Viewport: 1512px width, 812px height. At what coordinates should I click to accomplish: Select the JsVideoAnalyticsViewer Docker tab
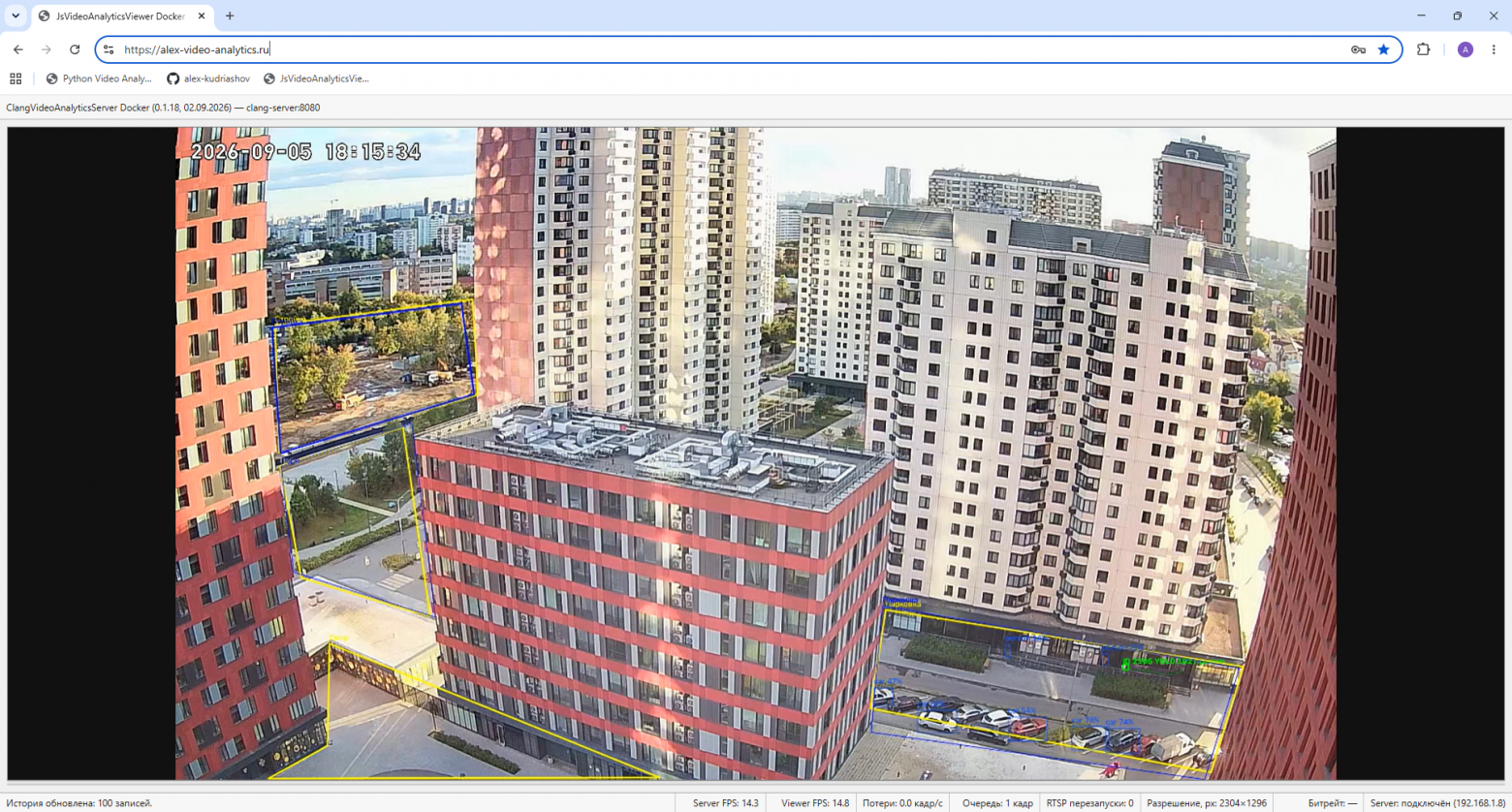(122, 16)
